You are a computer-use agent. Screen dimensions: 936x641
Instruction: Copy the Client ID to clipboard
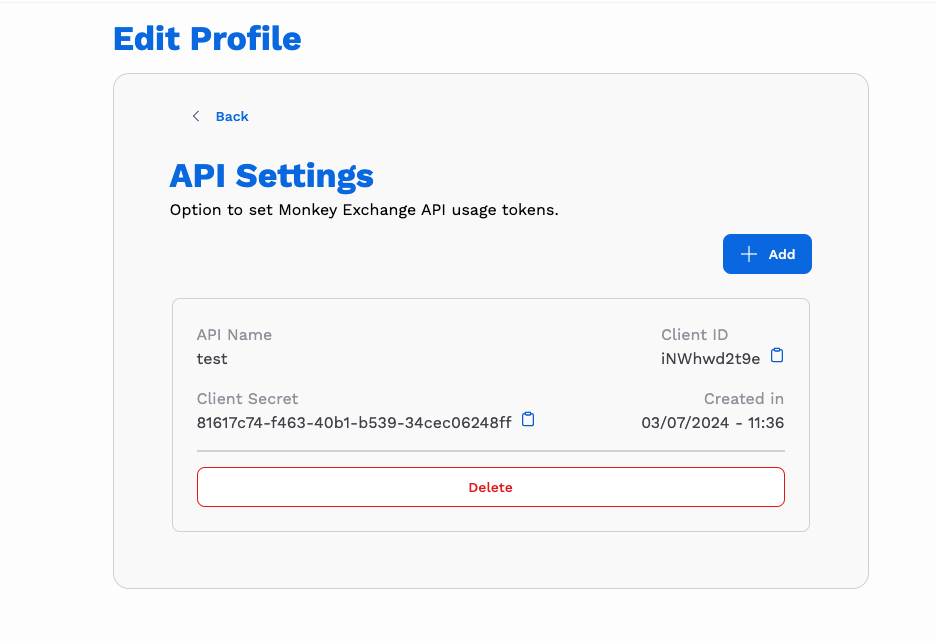[777, 356]
